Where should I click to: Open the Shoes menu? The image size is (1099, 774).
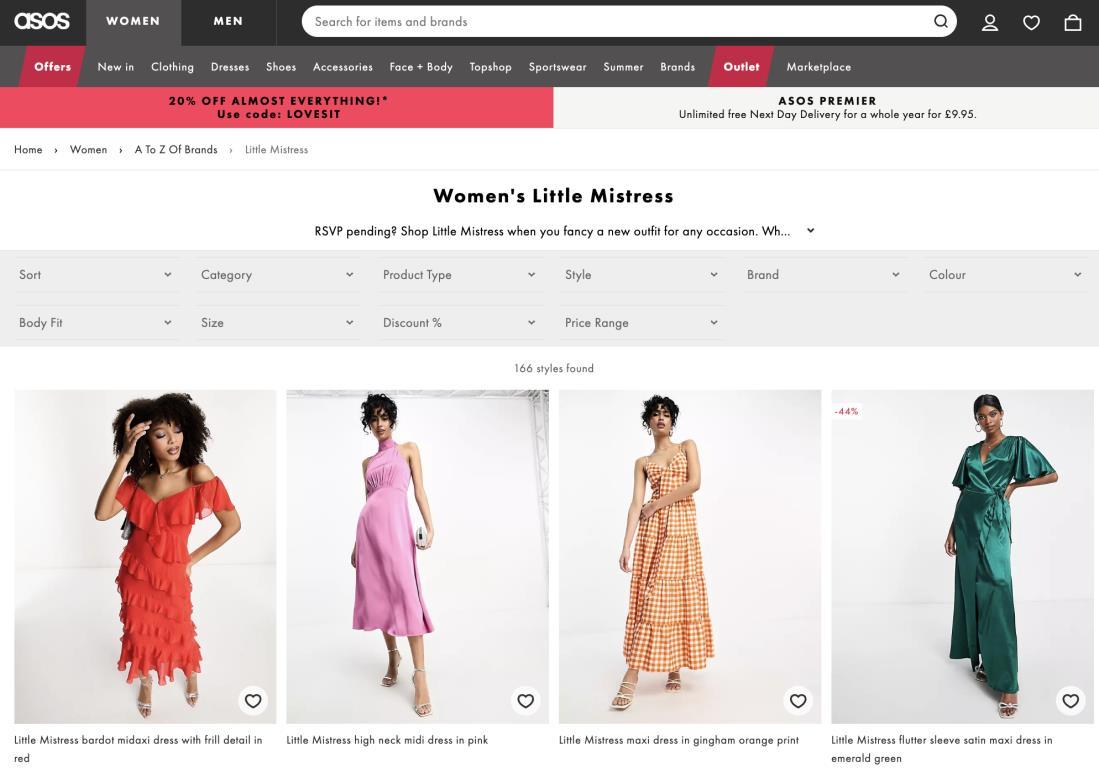pos(281,67)
